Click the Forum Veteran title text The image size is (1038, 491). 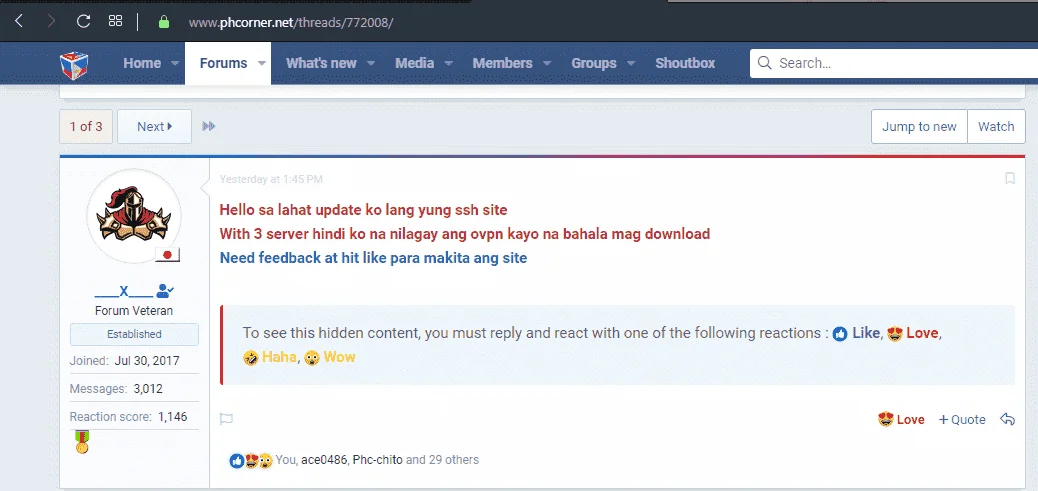click(x=134, y=310)
